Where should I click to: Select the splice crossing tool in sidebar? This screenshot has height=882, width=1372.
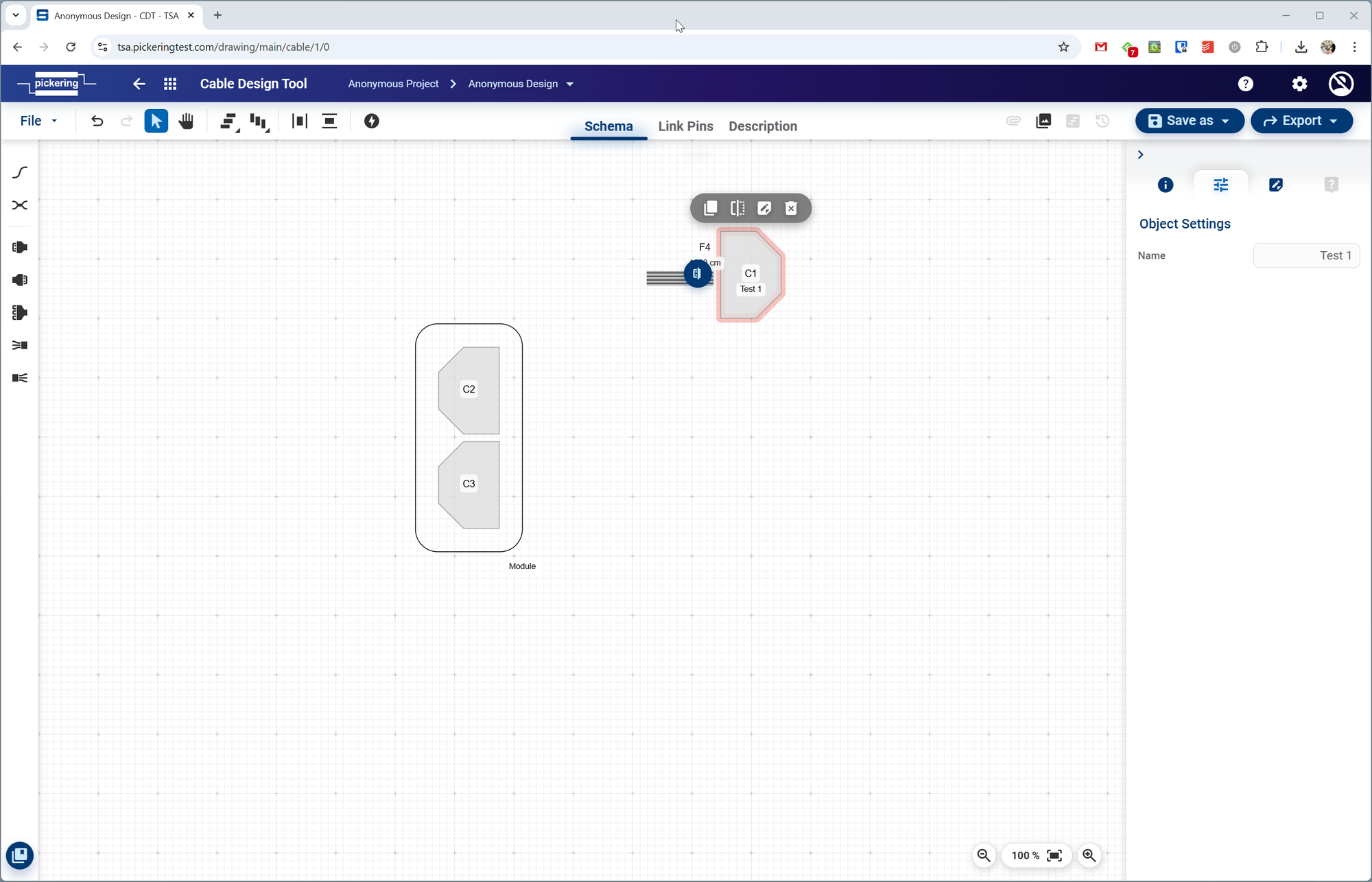20,205
